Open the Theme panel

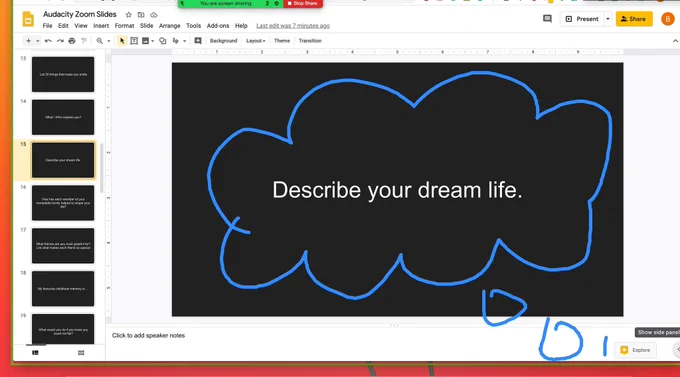282,41
